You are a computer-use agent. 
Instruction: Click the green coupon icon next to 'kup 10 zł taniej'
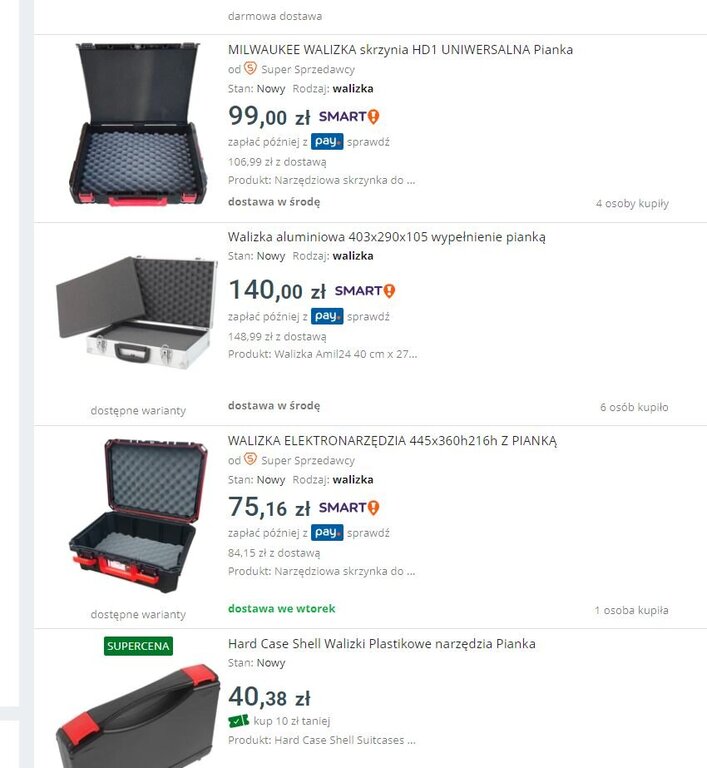click(238, 721)
